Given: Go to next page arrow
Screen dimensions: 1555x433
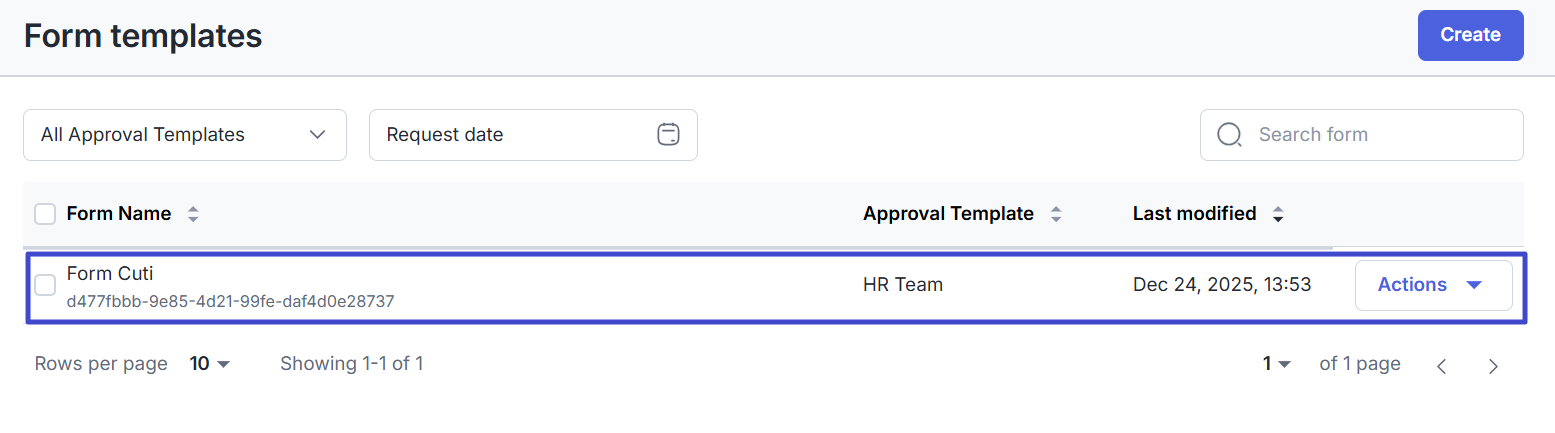Looking at the screenshot, I should click(1493, 365).
